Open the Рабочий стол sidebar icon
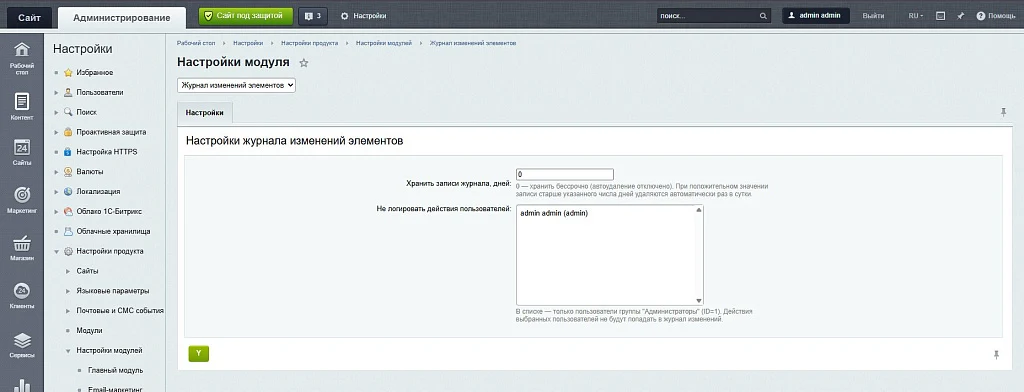1024x392 pixels. click(22, 58)
